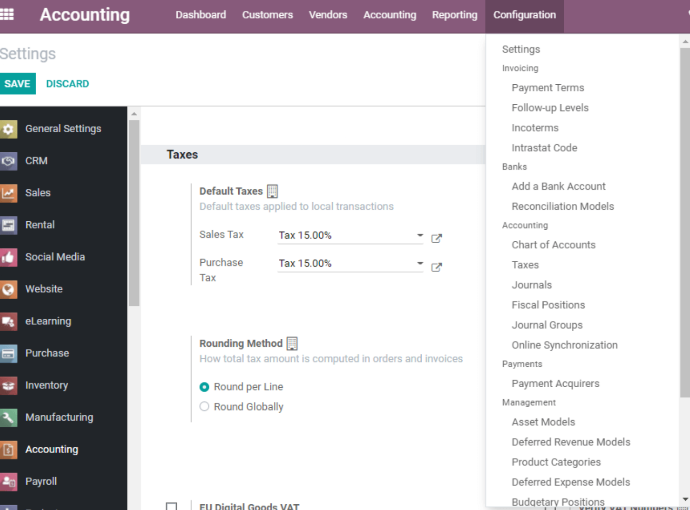690x510 pixels.
Task: Open Online Synchronization
Action: click(x=565, y=345)
